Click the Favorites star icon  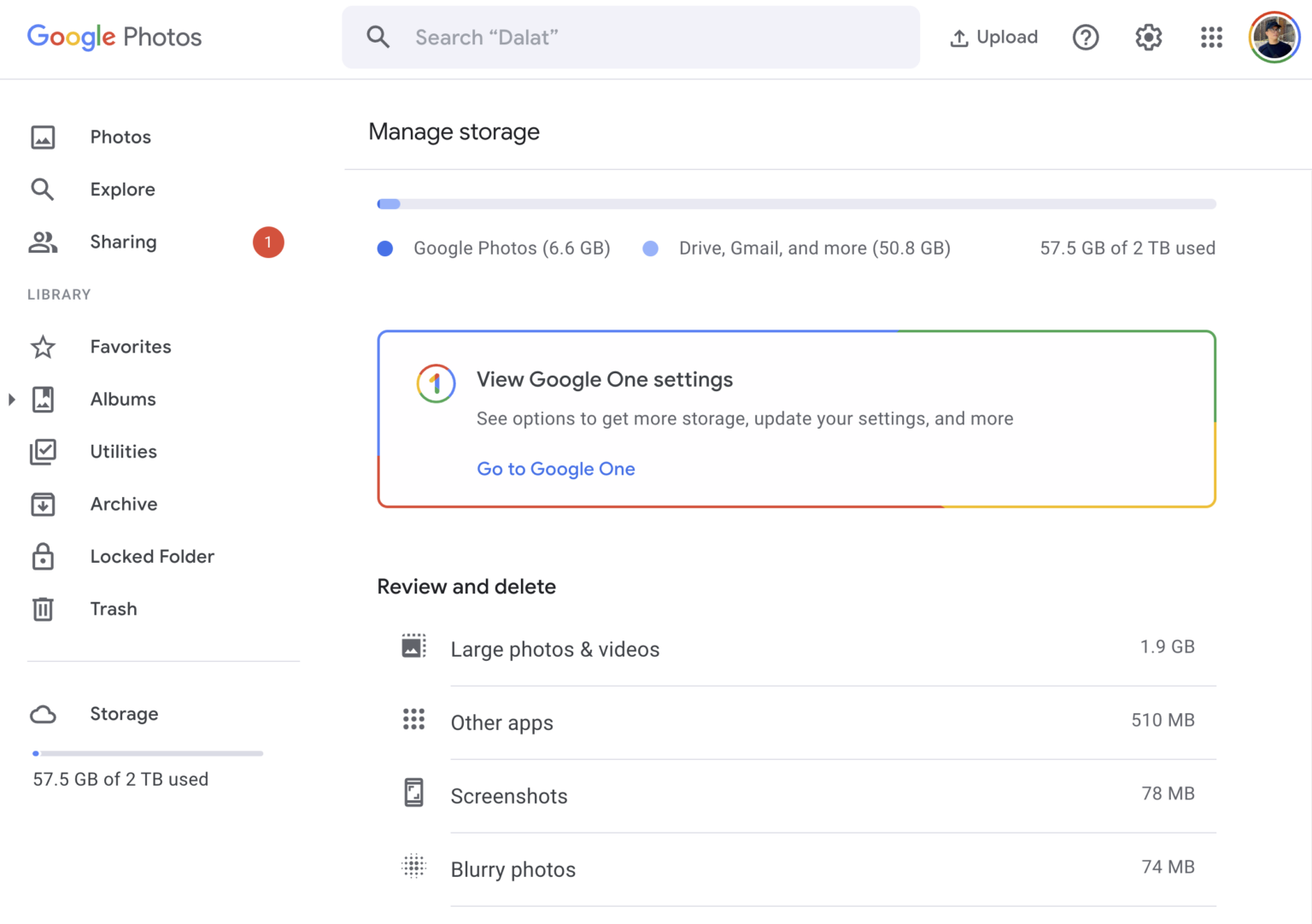click(43, 347)
